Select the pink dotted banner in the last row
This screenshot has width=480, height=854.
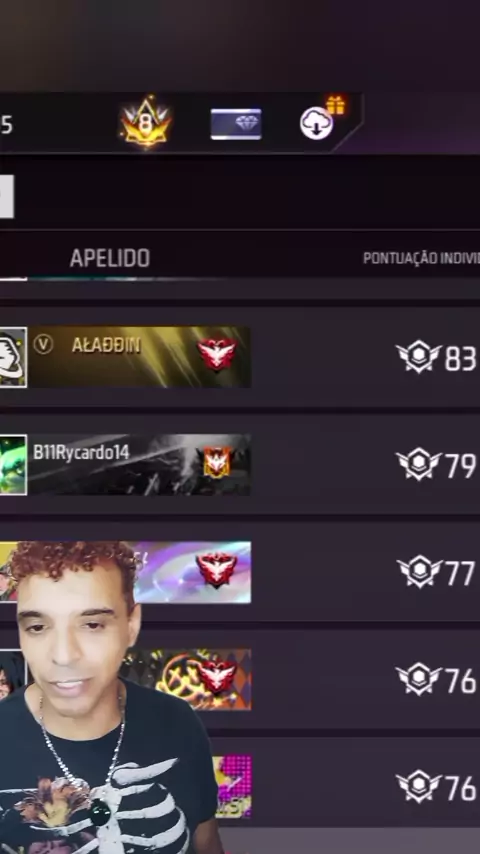pos(233,786)
